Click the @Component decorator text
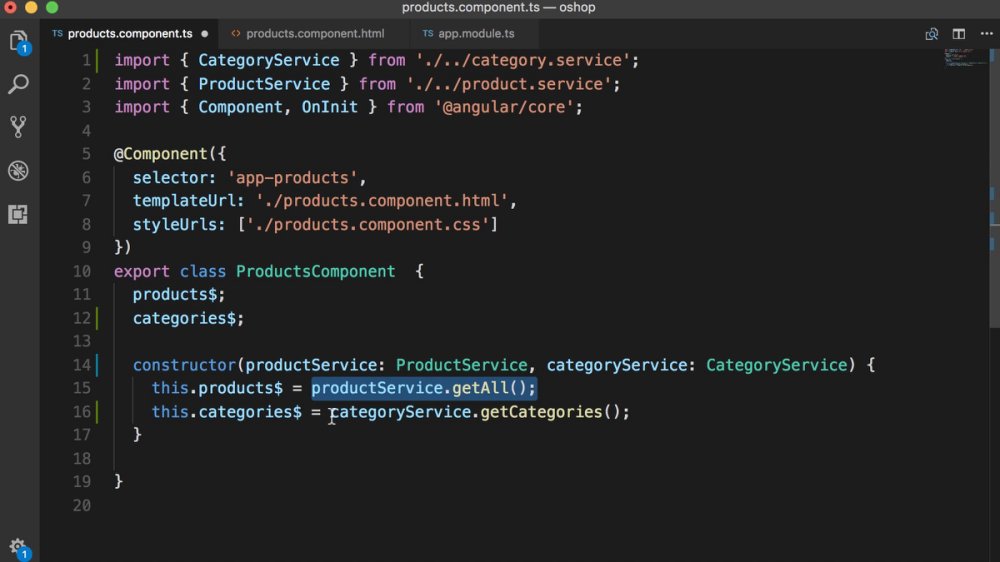 161,154
